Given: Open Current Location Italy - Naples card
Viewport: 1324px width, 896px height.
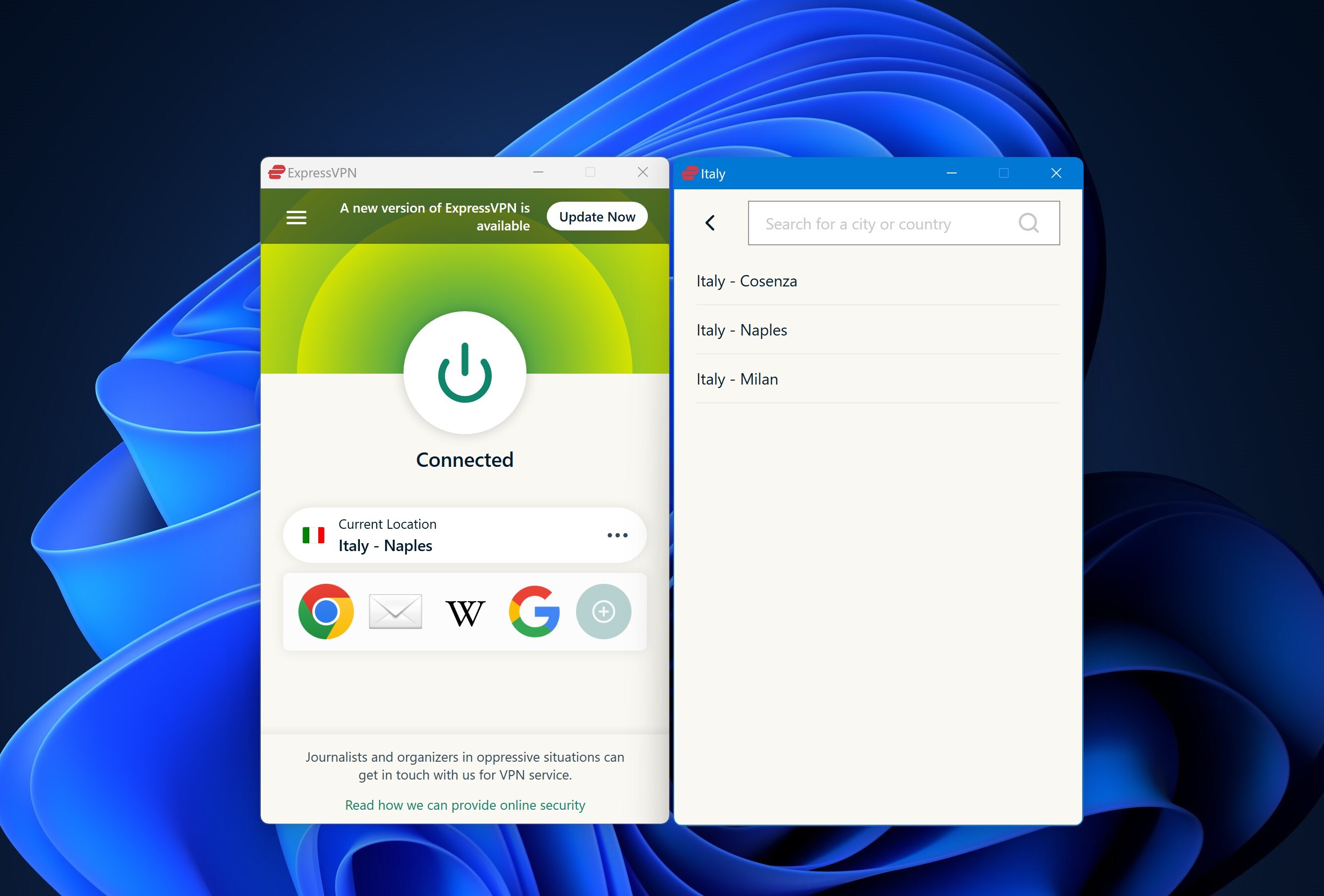Looking at the screenshot, I should click(465, 535).
